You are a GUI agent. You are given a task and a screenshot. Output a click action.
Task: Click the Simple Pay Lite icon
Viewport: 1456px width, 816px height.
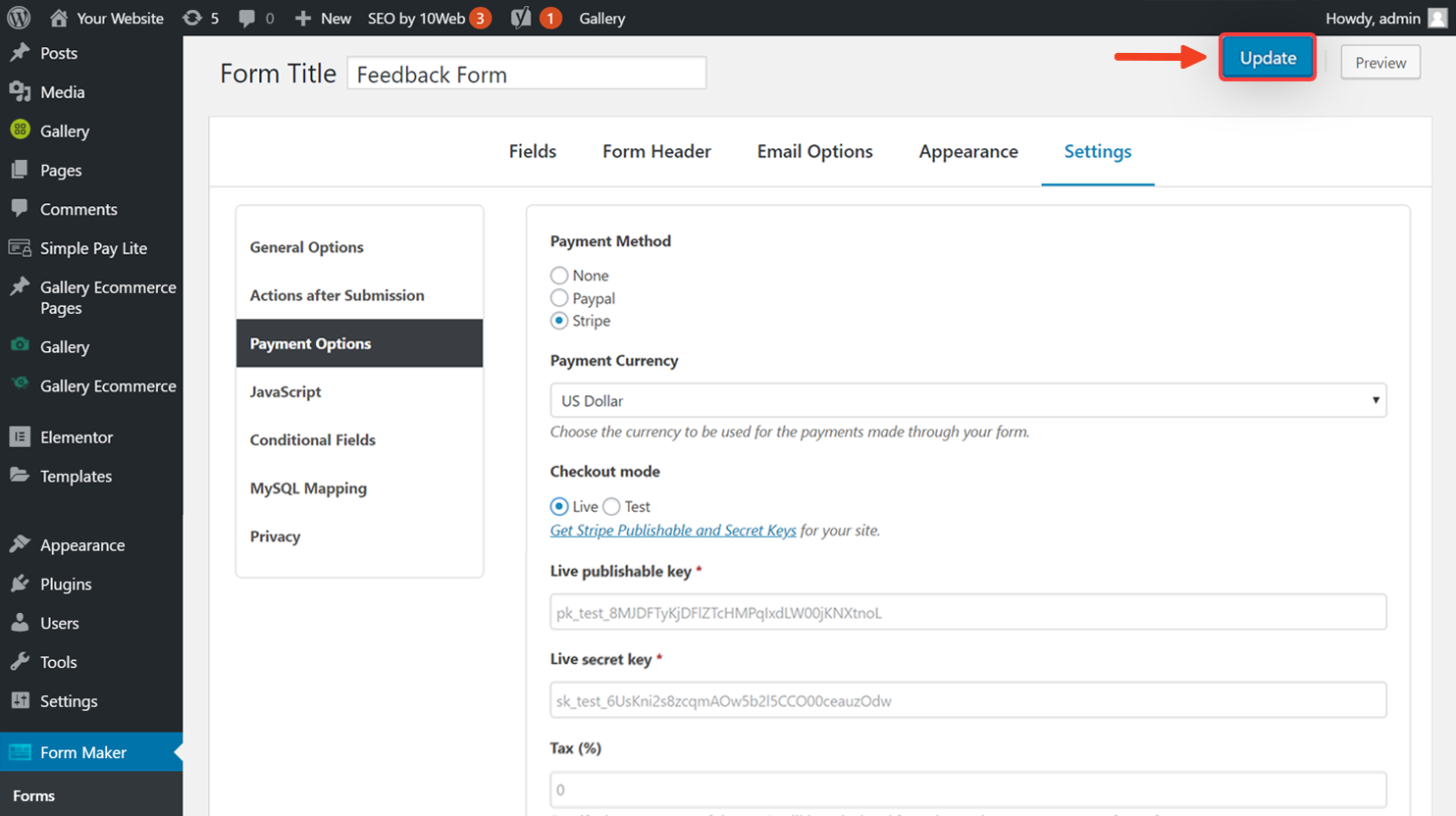coord(20,248)
